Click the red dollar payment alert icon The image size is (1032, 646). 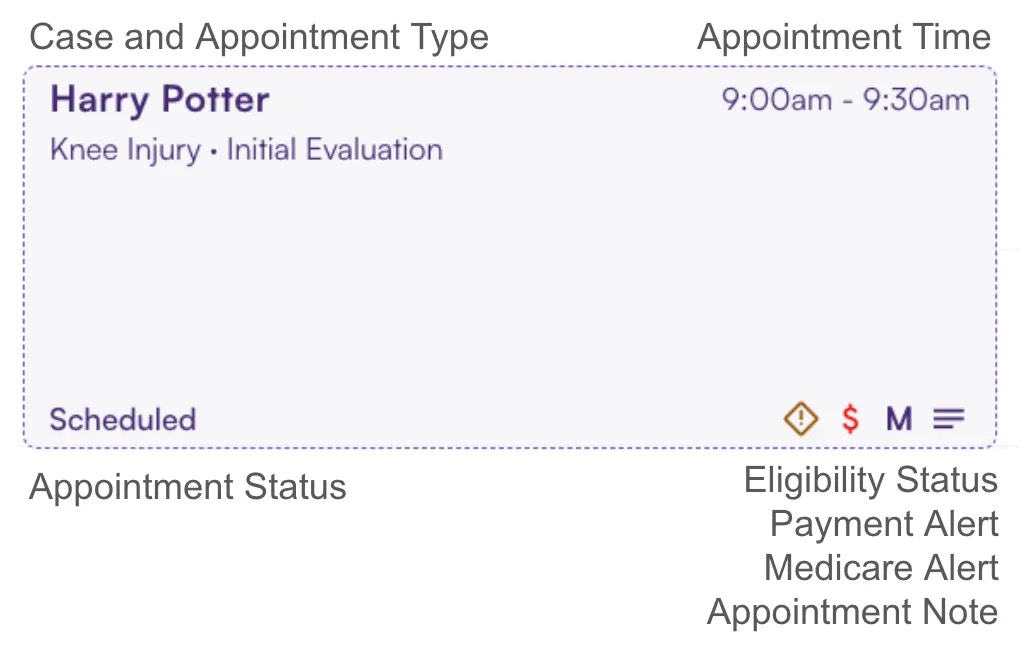pos(850,418)
